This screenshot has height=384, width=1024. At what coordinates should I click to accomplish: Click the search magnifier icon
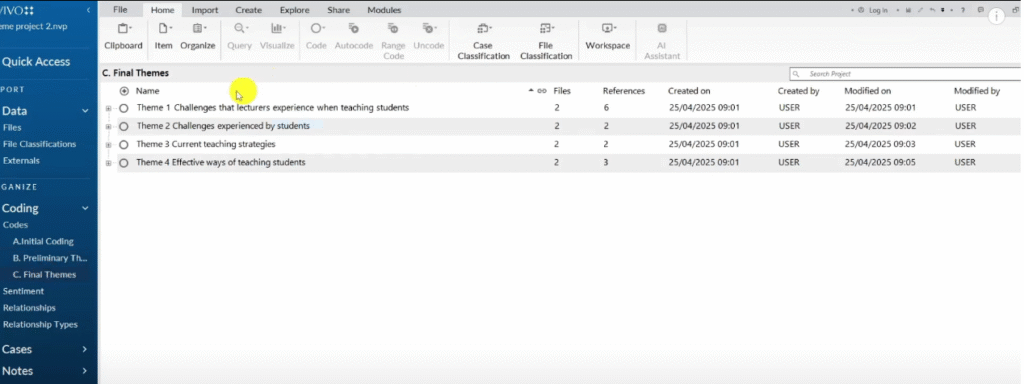pos(796,74)
